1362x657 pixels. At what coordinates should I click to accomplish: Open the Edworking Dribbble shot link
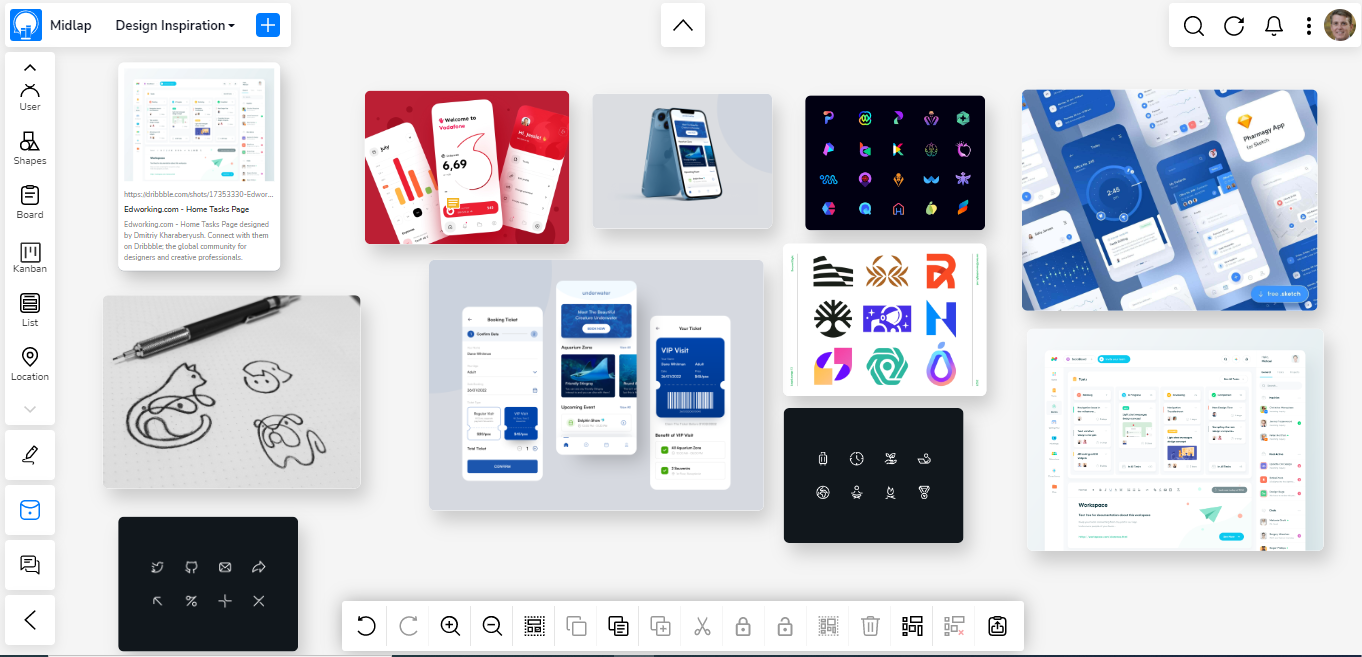(x=198, y=193)
